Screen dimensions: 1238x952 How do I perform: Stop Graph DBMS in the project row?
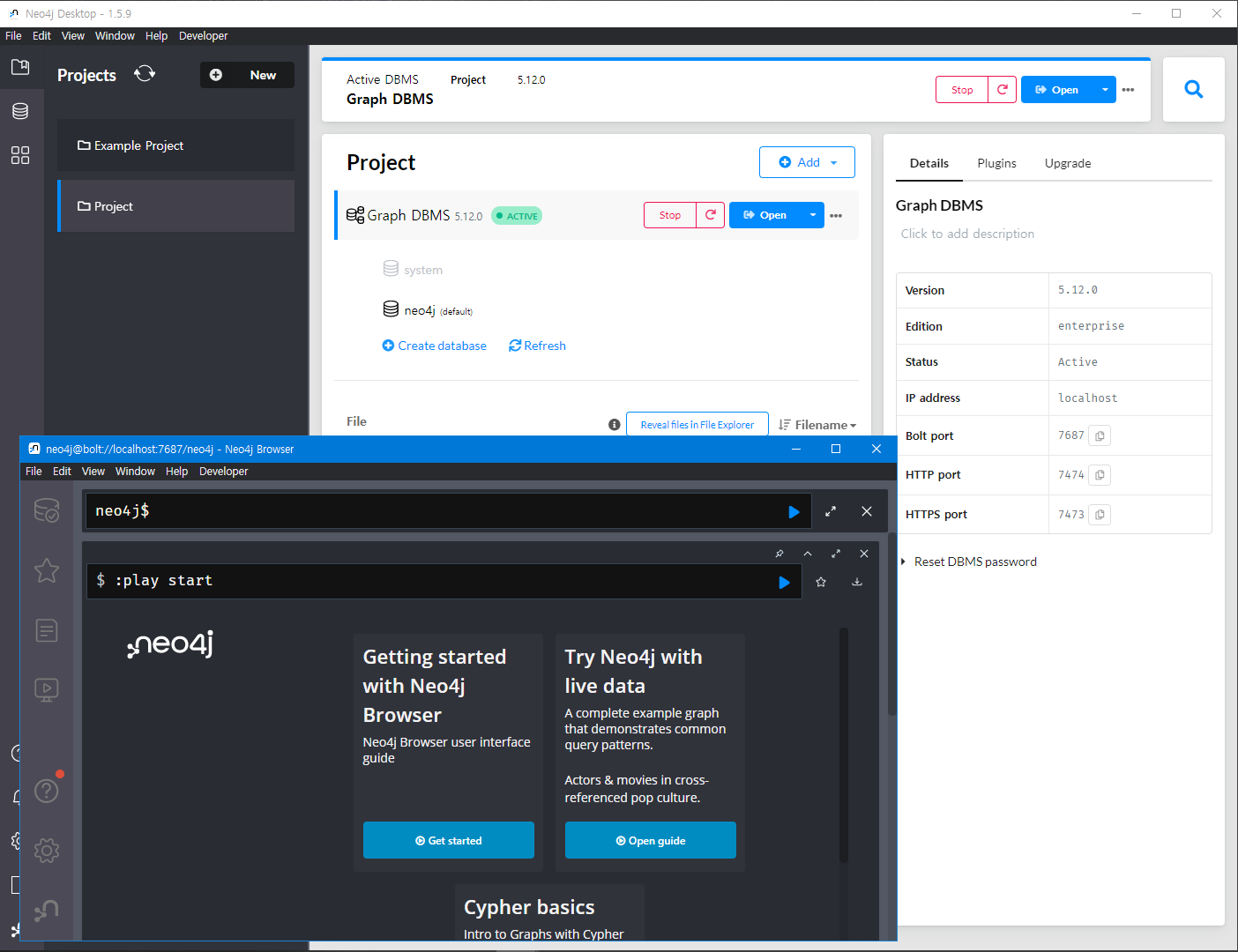tap(670, 215)
